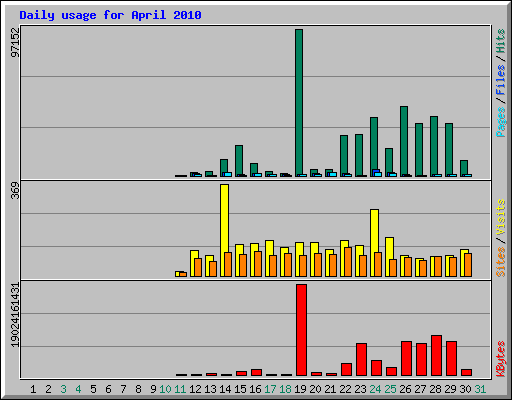
Task: Click the red KBytes bar for day 22
Action: click(x=346, y=369)
